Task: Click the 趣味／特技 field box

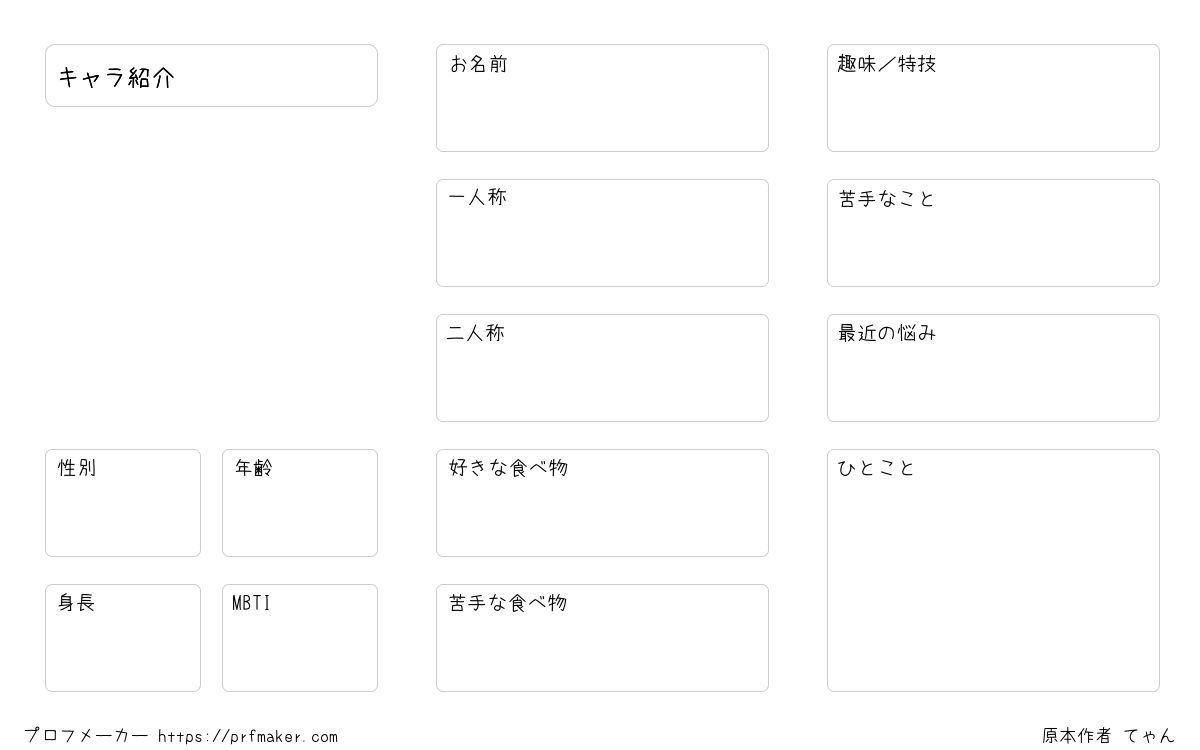Action: click(993, 98)
